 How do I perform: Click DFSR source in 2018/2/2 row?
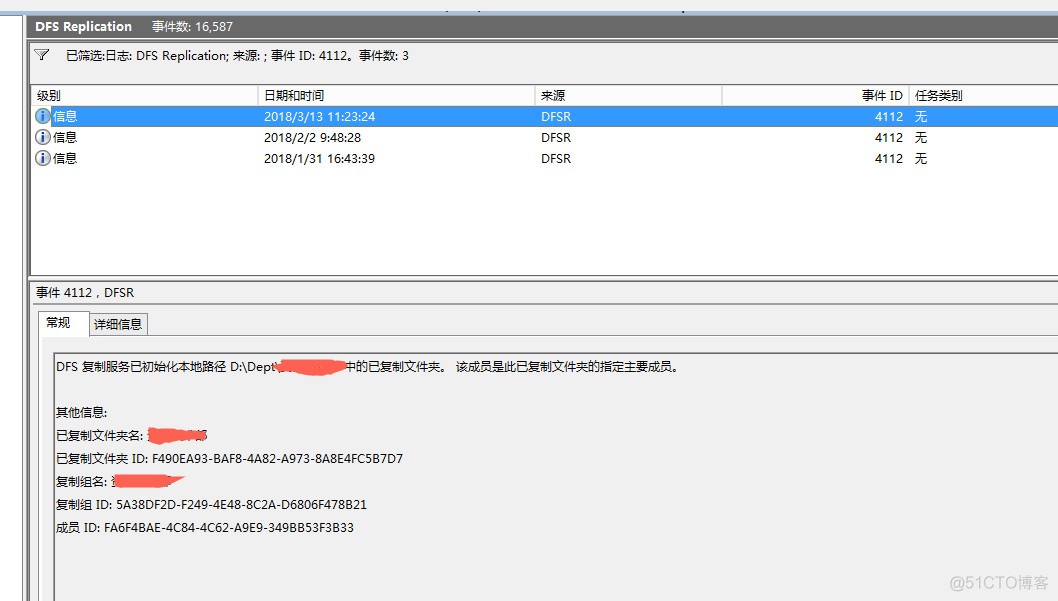pyautogui.click(x=556, y=138)
